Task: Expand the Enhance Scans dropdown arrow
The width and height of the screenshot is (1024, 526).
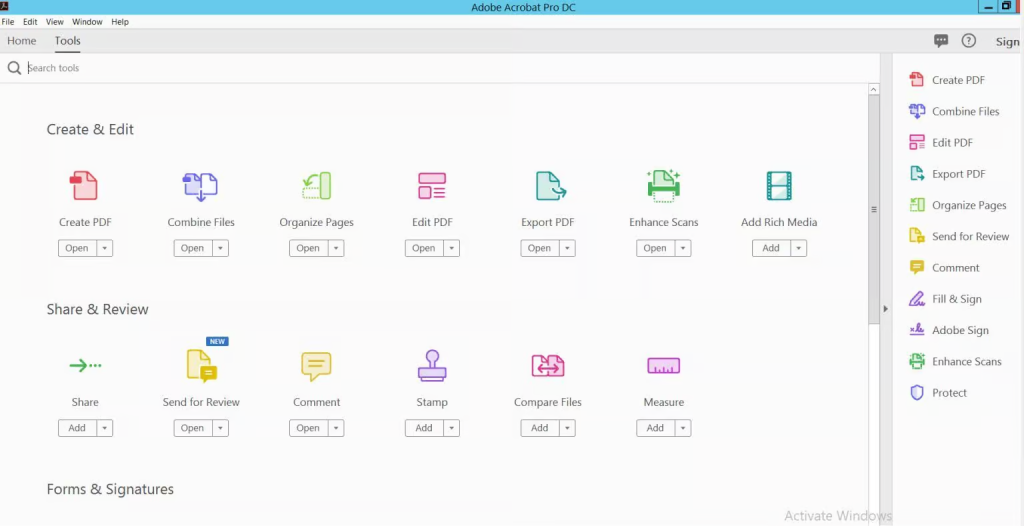Action: [683, 248]
